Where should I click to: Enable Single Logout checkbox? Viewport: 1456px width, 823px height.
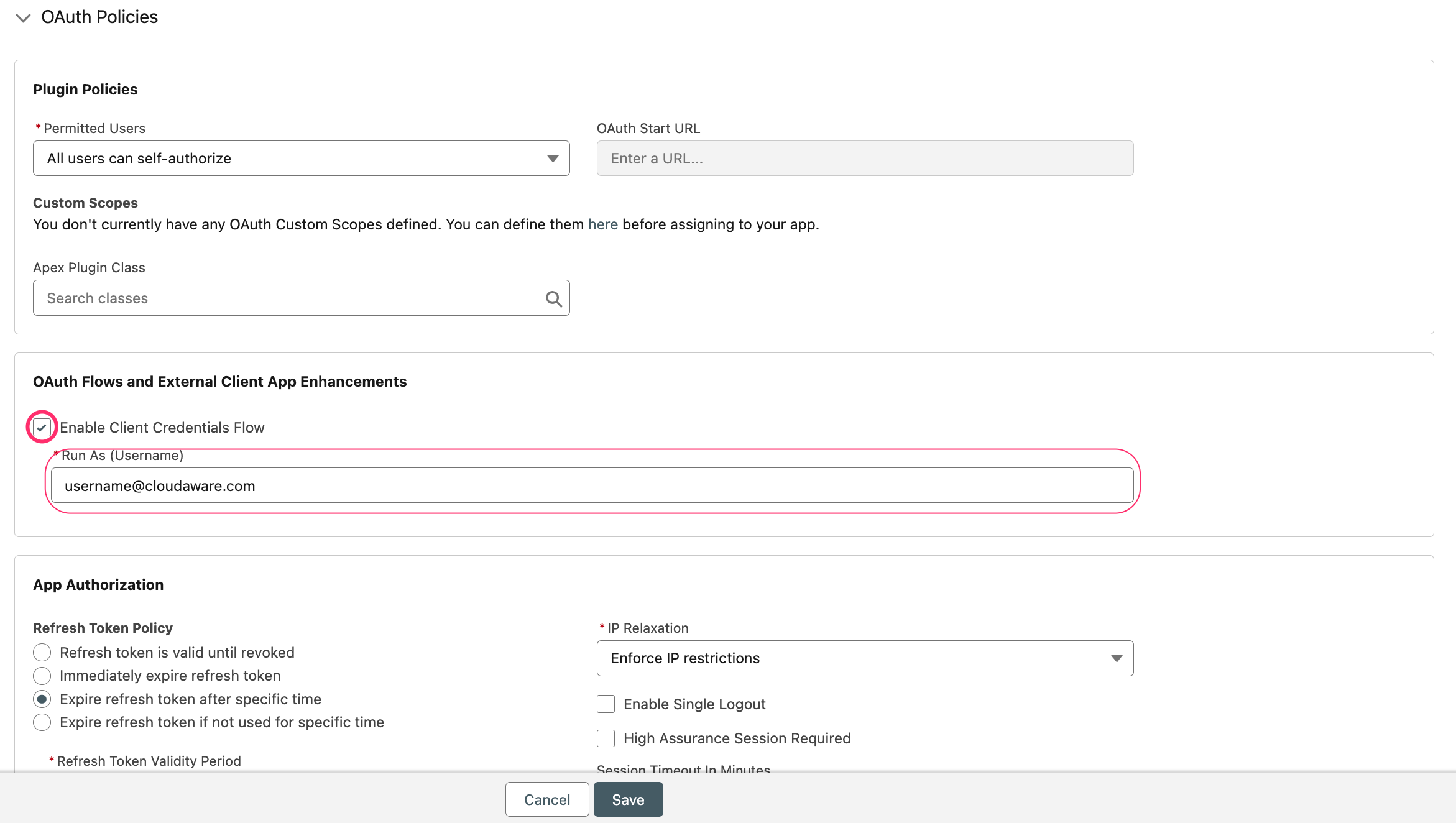(x=605, y=704)
